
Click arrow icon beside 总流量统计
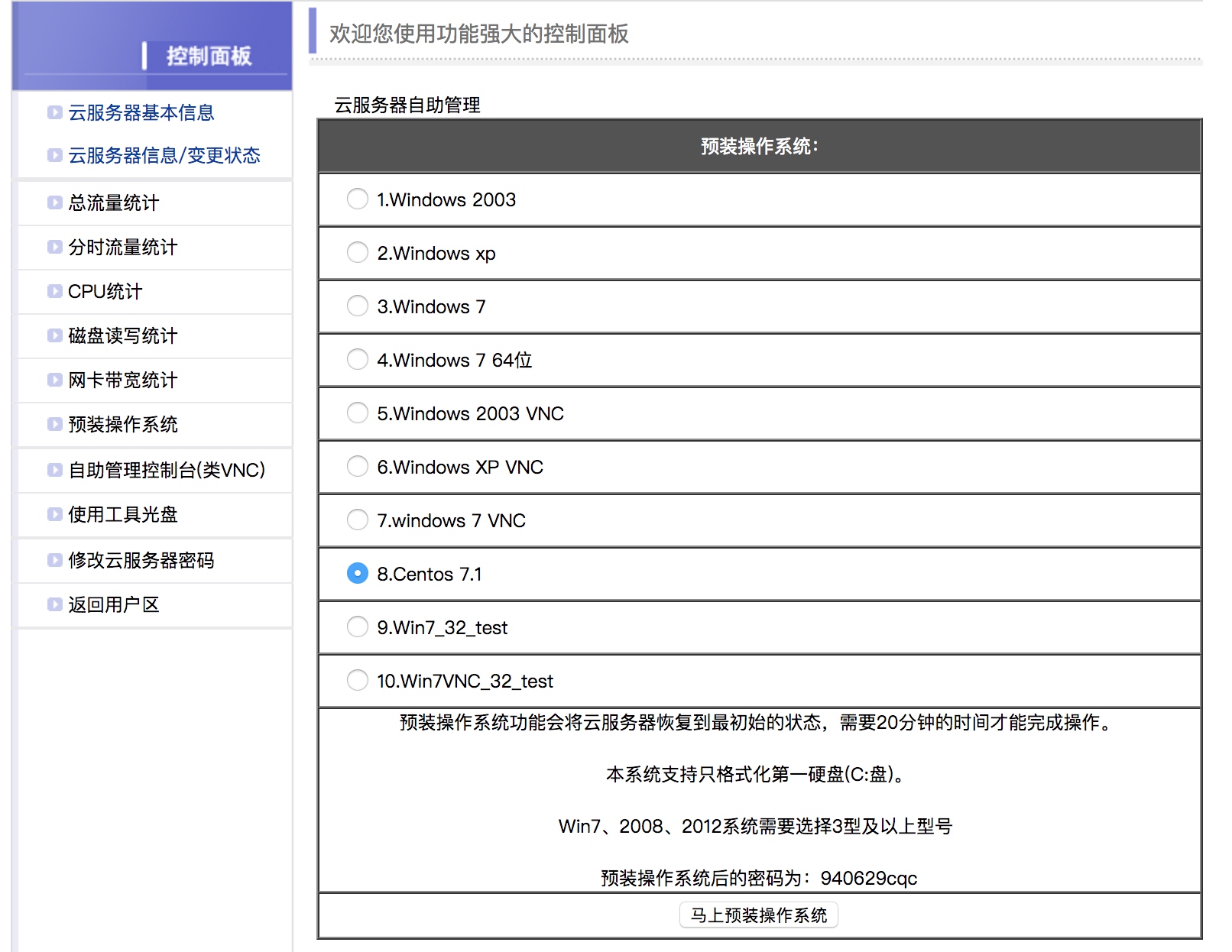point(54,202)
